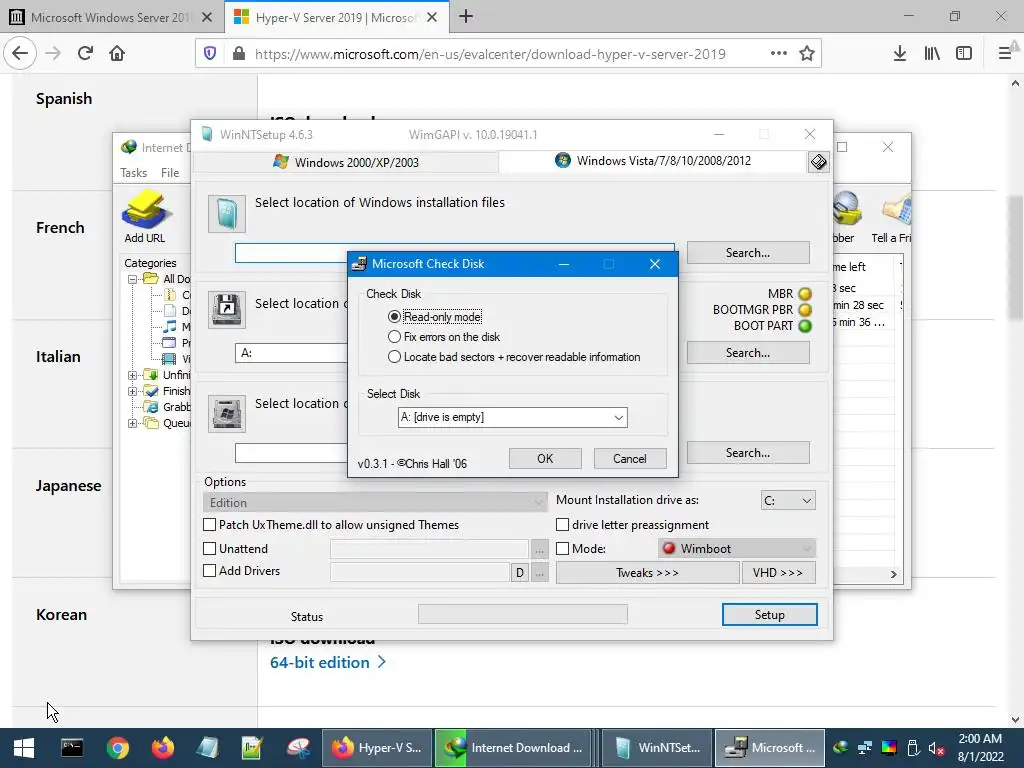
Task: Click browse button for Unattend file
Action: [x=539, y=550]
